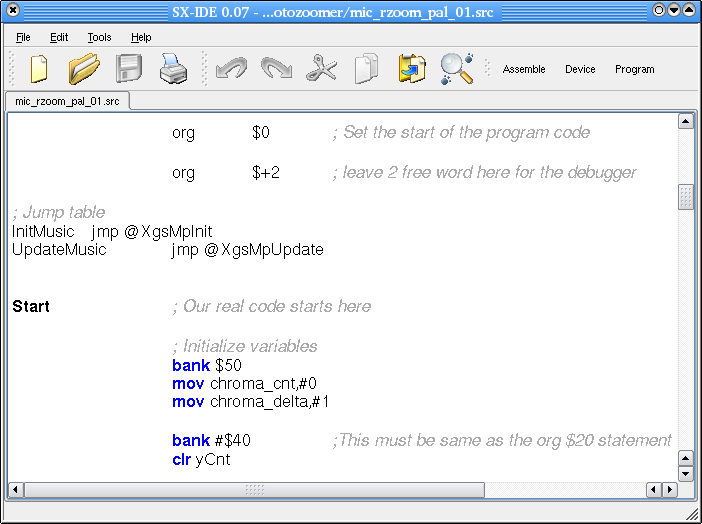Click 'mov chroma_cnt,#0' line

pos(244,383)
